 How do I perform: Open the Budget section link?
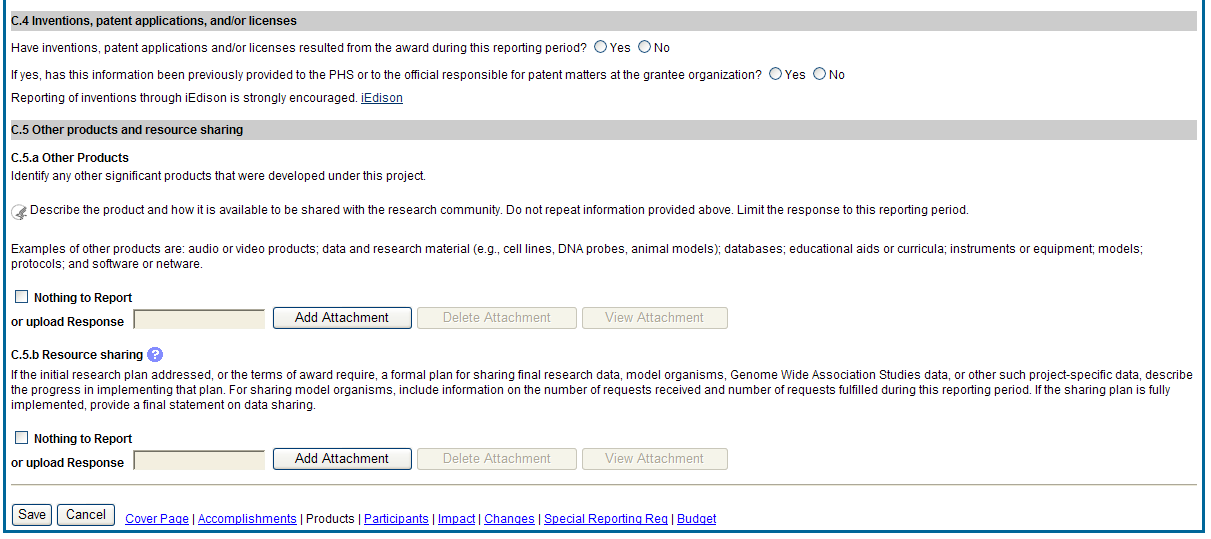point(696,519)
